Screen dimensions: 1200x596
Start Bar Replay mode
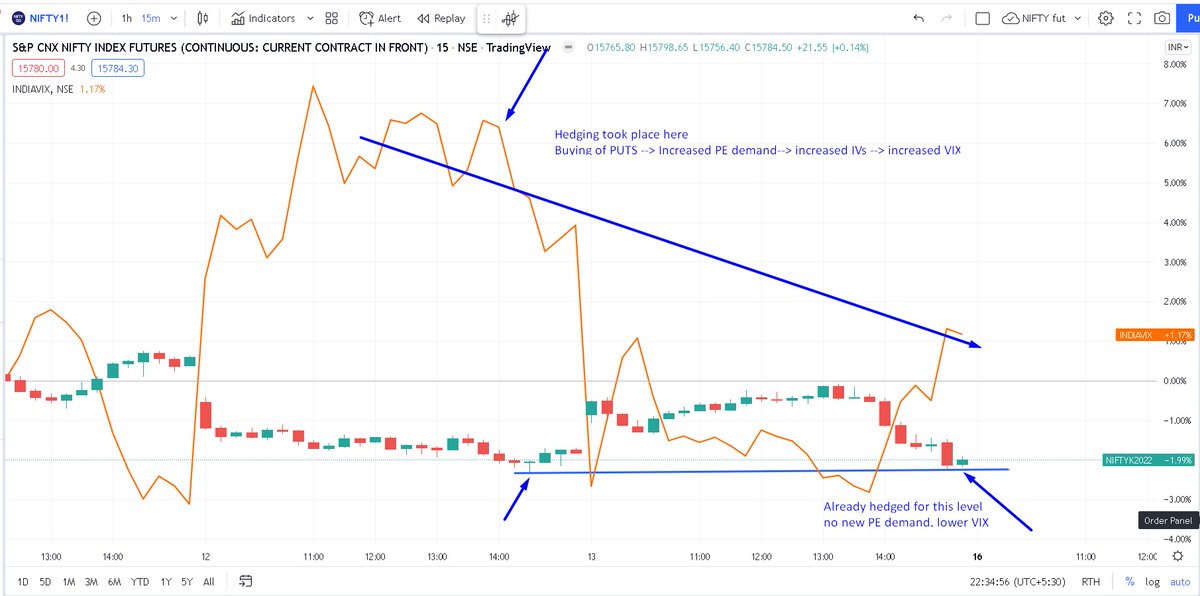(441, 18)
